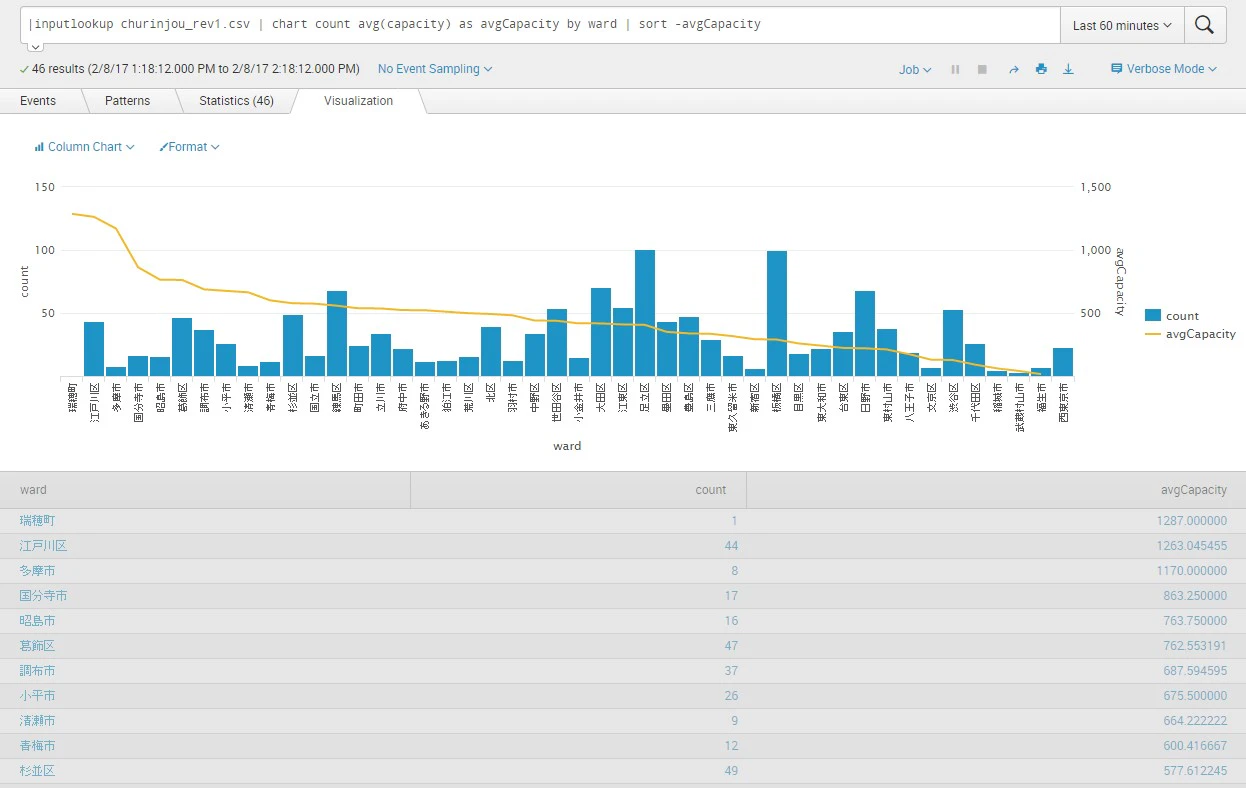Click the avgCapacity value 664.222222
This screenshot has height=788, width=1246.
(x=1195, y=721)
